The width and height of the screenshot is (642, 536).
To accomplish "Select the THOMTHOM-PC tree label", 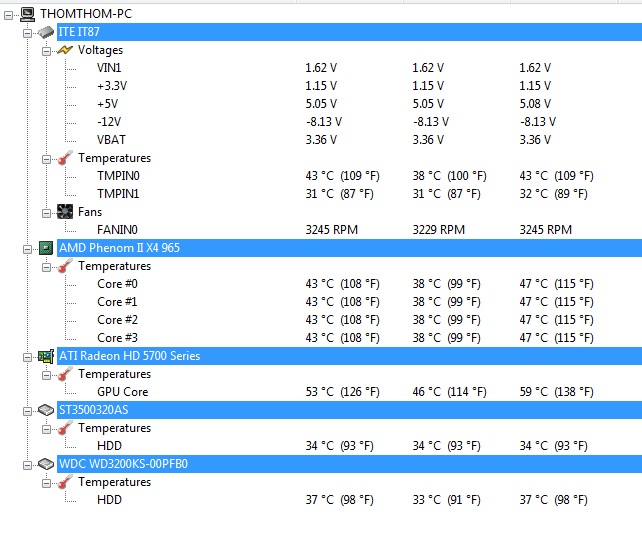I will tap(86, 14).
